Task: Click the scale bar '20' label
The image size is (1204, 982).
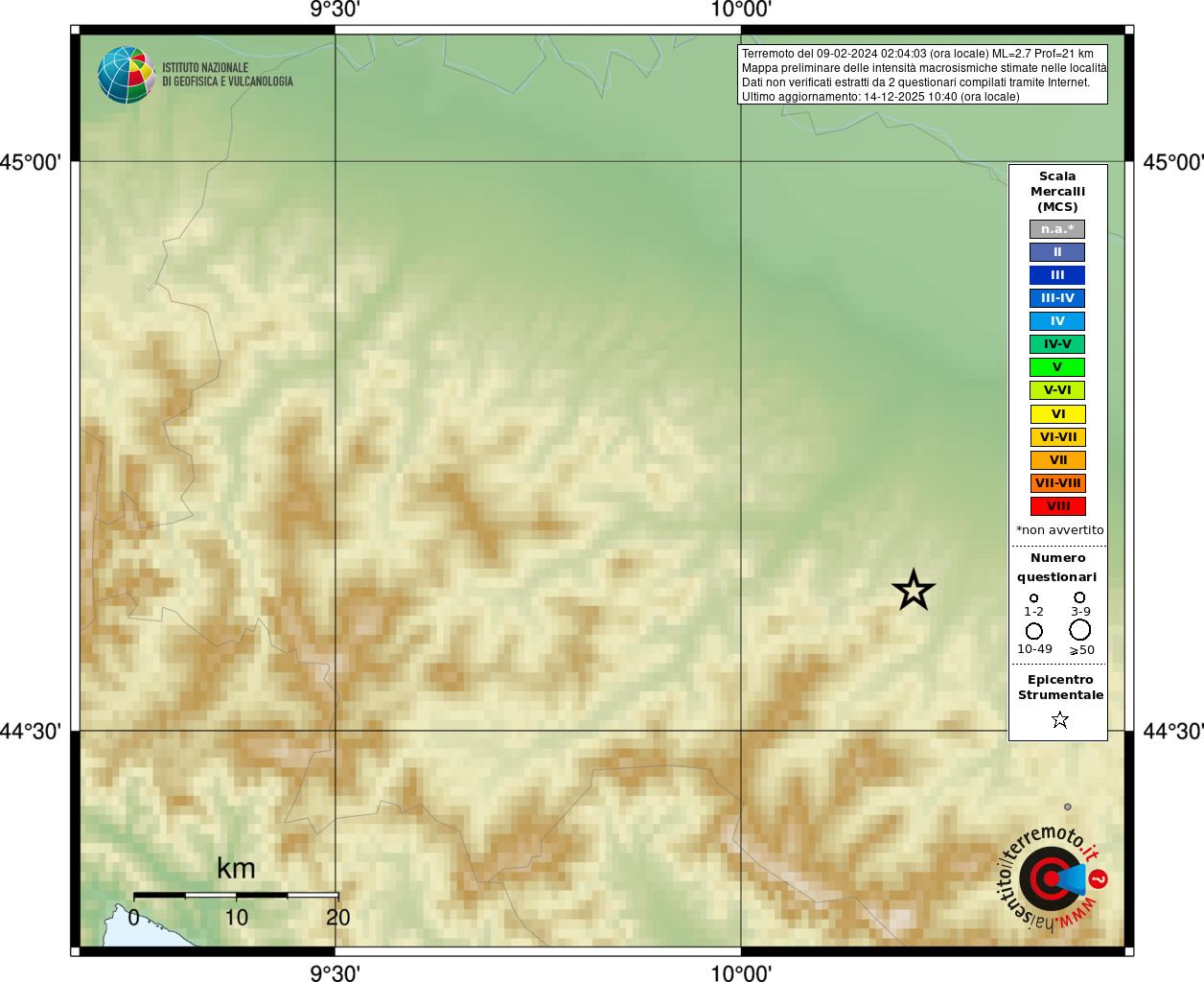Action: [338, 918]
